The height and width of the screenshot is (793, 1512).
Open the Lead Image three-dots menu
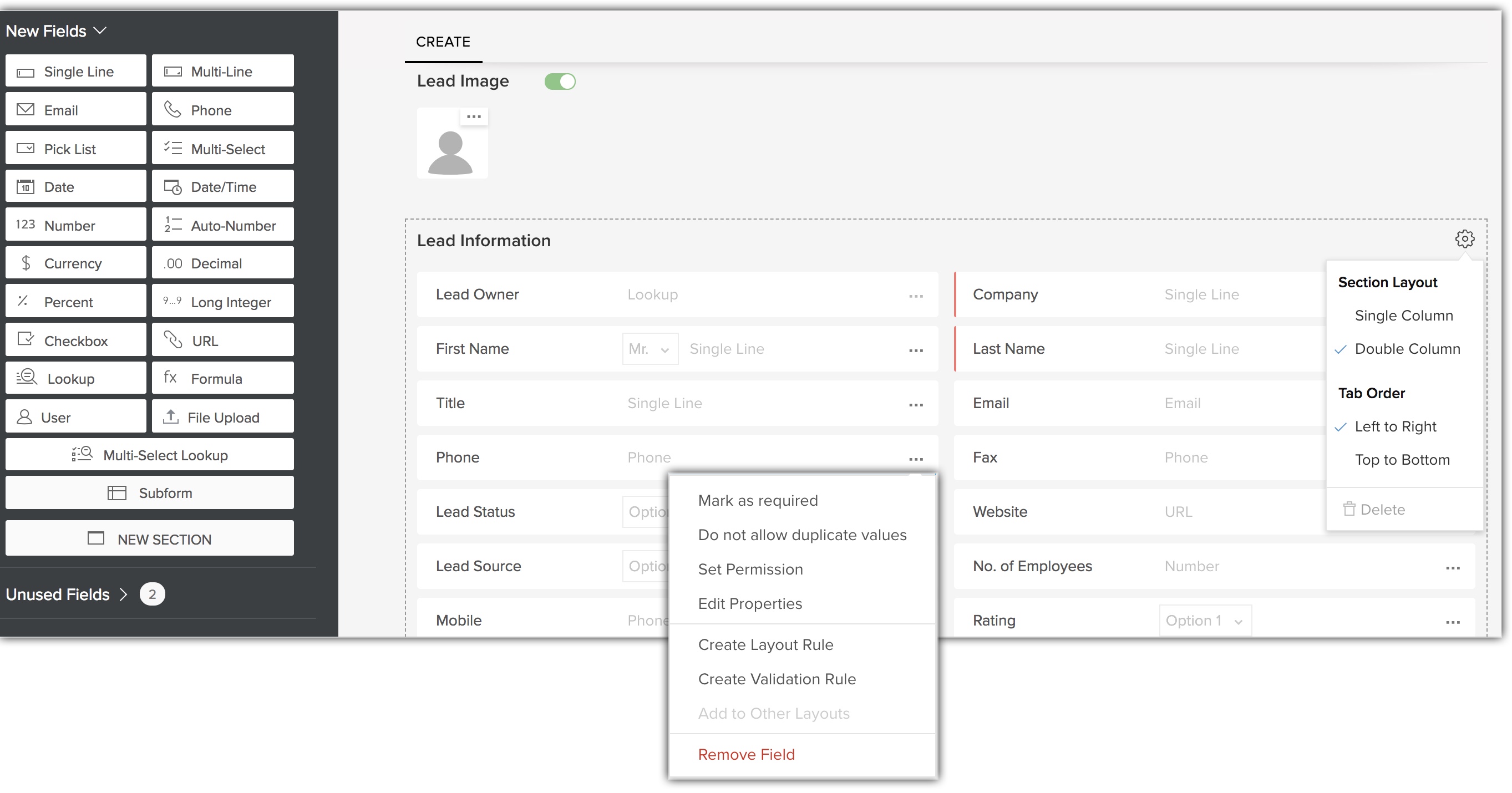pyautogui.click(x=474, y=117)
